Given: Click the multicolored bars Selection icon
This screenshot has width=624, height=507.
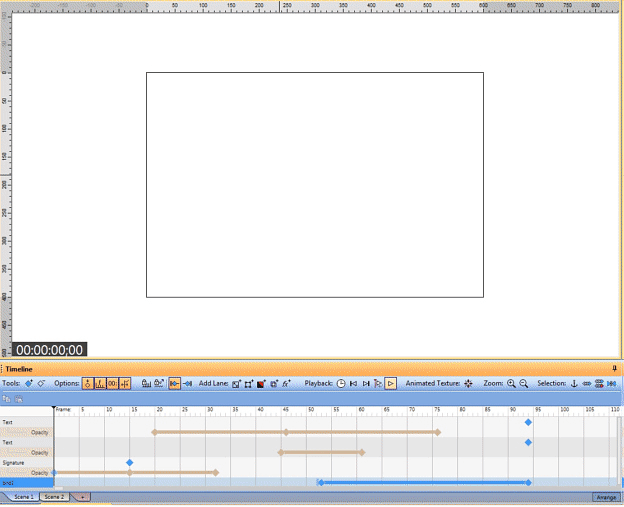Looking at the screenshot, I should [x=599, y=384].
